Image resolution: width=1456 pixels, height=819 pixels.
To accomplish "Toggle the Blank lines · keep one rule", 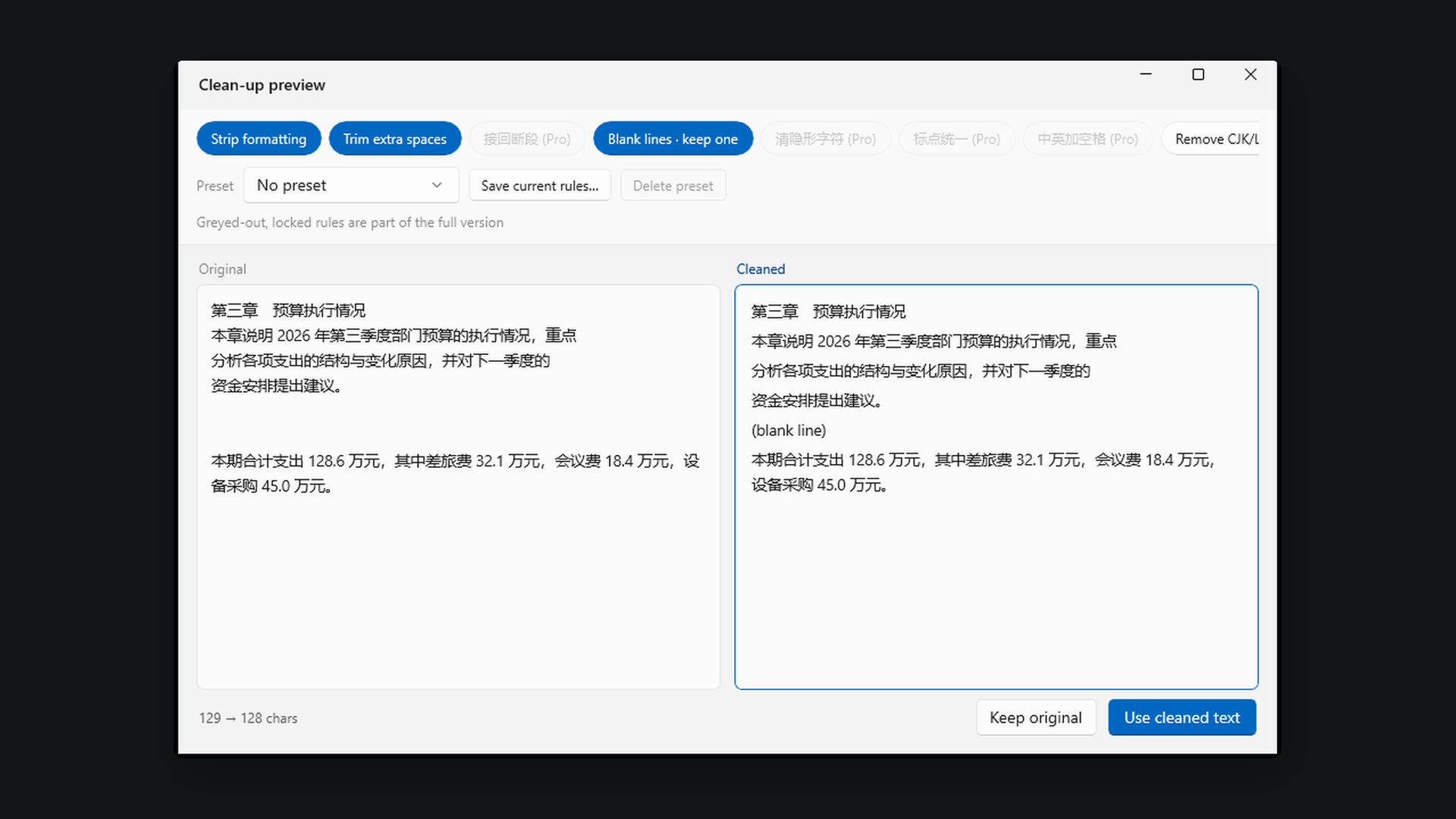I will pos(673,139).
